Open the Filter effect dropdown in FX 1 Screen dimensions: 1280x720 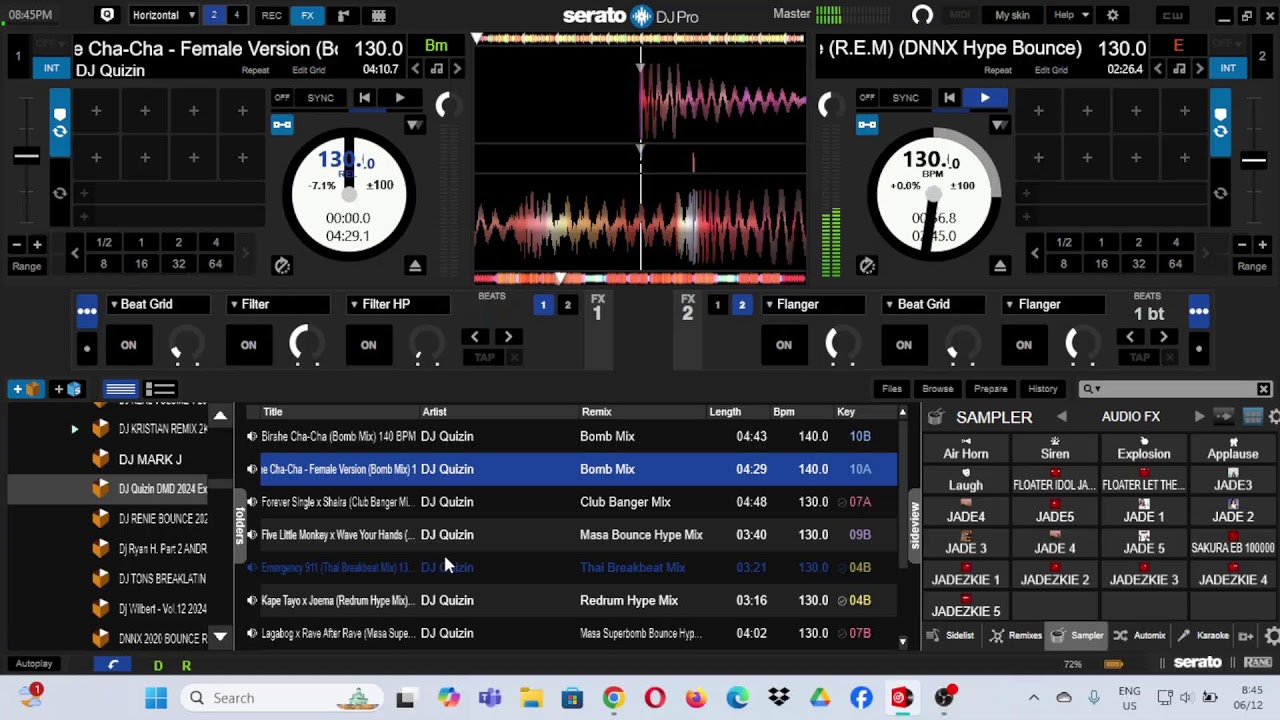coord(277,304)
